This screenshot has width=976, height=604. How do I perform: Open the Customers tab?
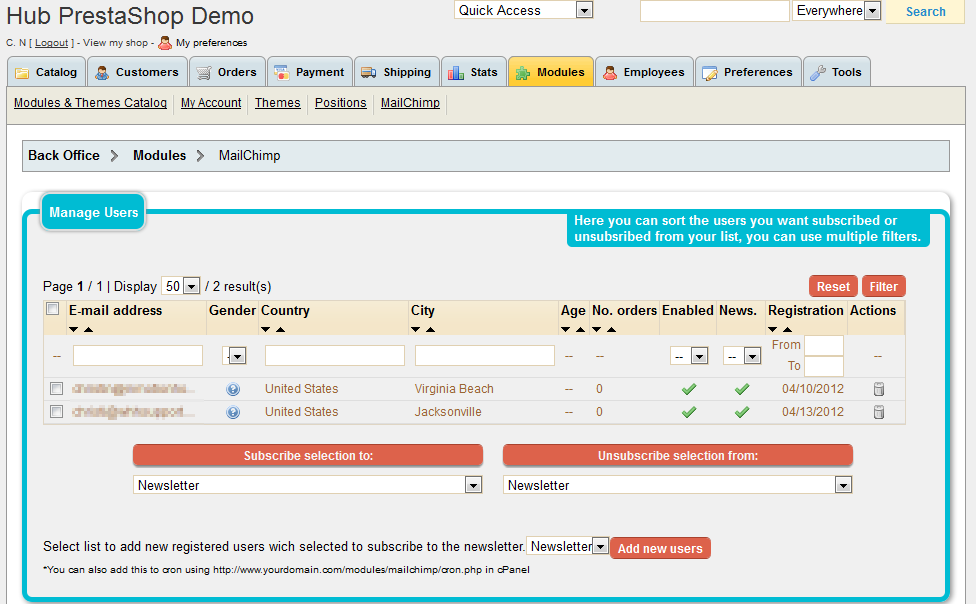[137, 72]
